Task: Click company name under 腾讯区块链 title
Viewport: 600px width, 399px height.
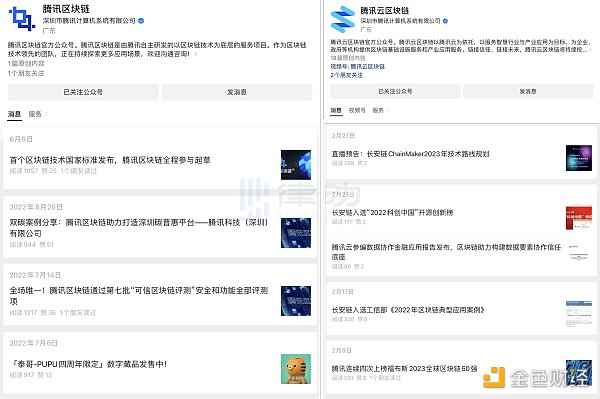Action: pyautogui.click(x=89, y=21)
